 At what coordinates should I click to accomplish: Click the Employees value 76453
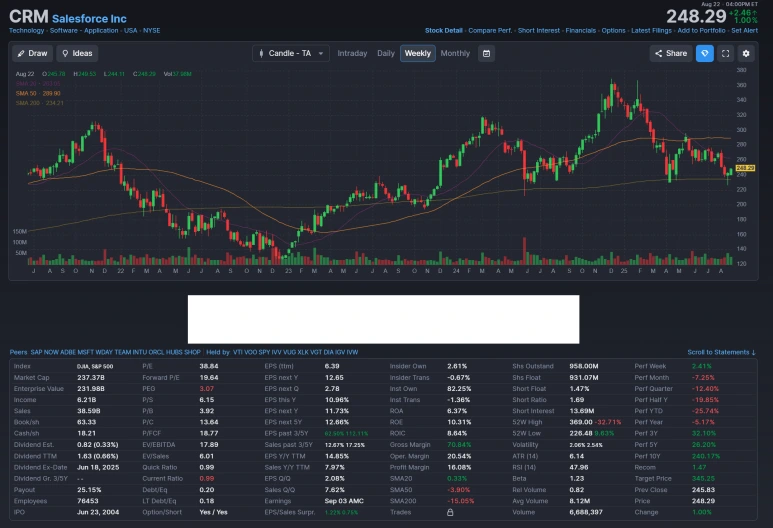pyautogui.click(x=87, y=501)
